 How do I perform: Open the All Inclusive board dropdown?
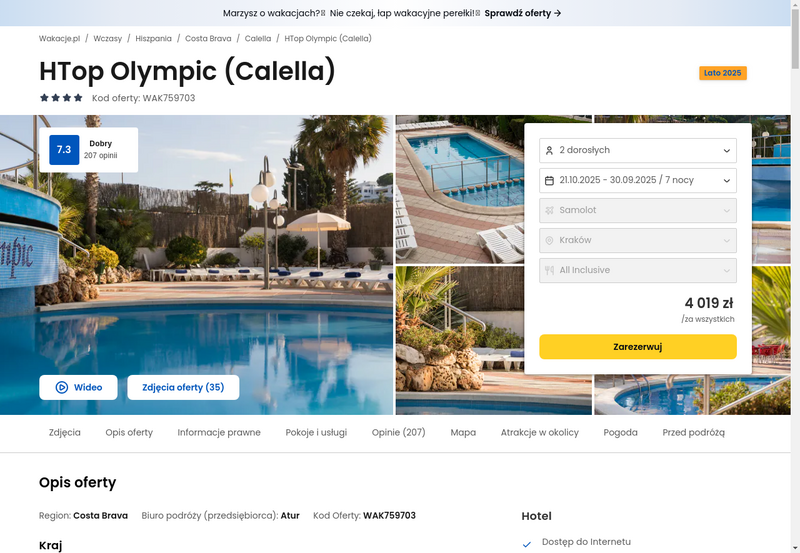[x=638, y=270]
